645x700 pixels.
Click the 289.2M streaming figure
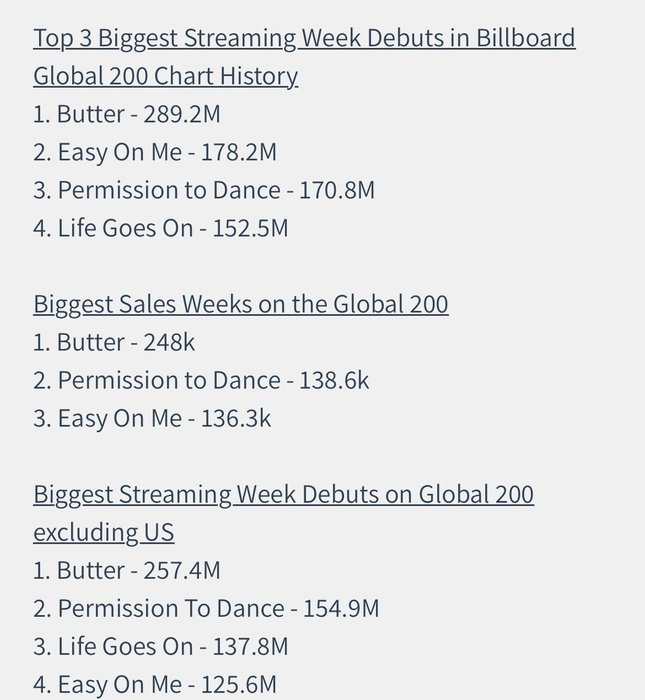click(x=182, y=114)
